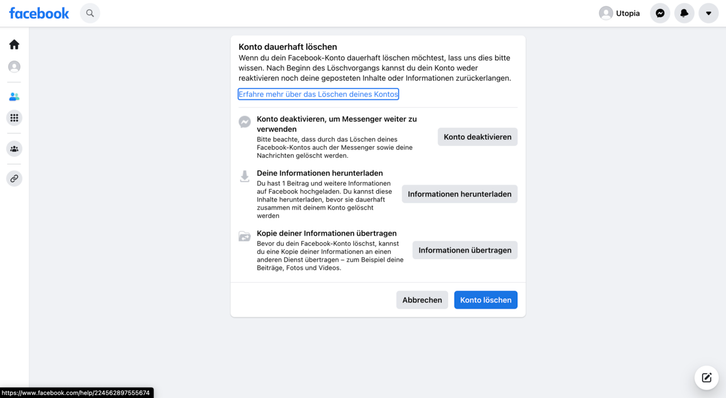Image resolution: width=726 pixels, height=398 pixels.
Task: Open the apps grid menu icon
Action: 14,118
